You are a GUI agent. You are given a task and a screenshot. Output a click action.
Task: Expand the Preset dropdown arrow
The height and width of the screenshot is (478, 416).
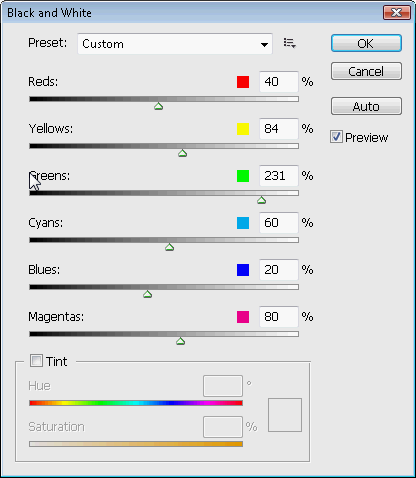click(264, 44)
